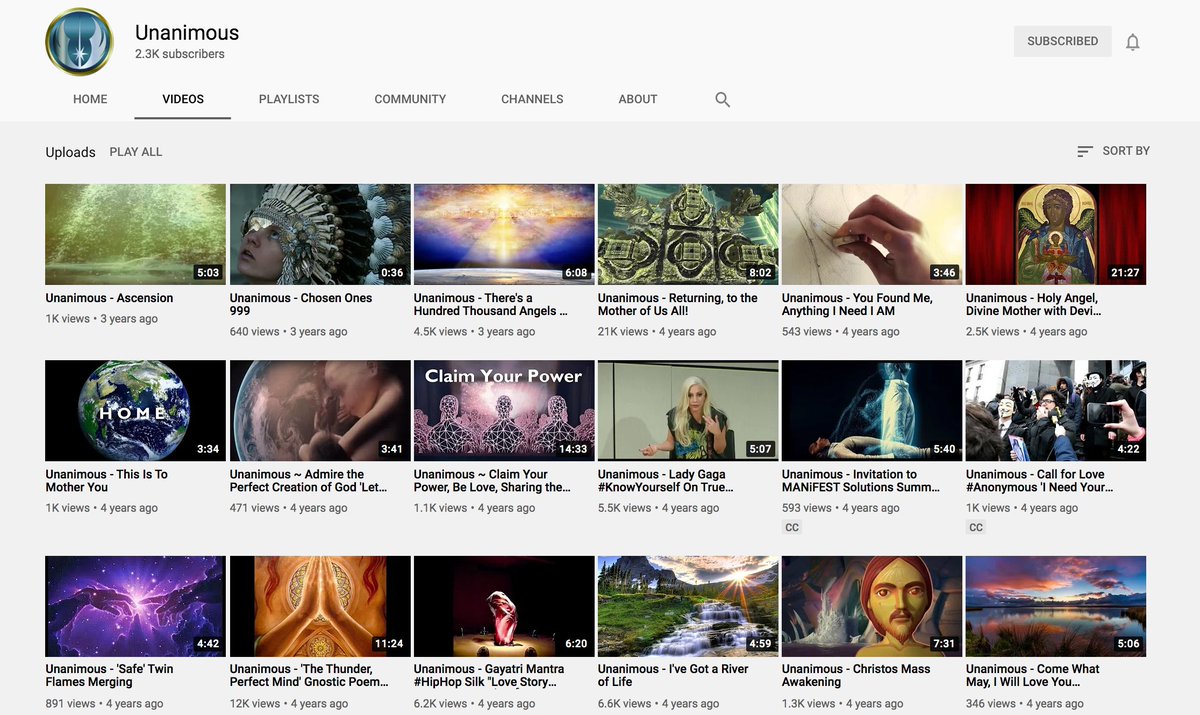Toggle the notification bell icon
The height and width of the screenshot is (715, 1200).
coord(1132,42)
